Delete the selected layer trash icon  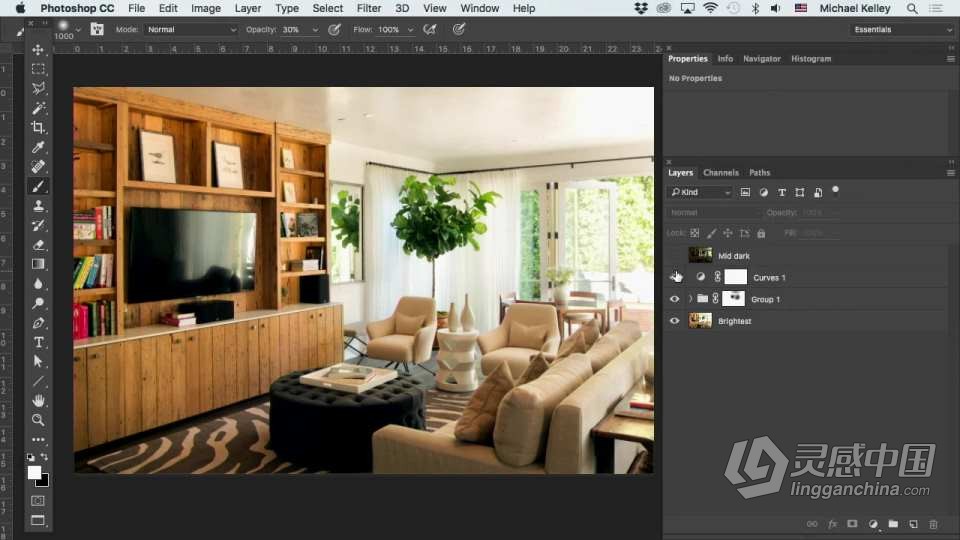[934, 524]
